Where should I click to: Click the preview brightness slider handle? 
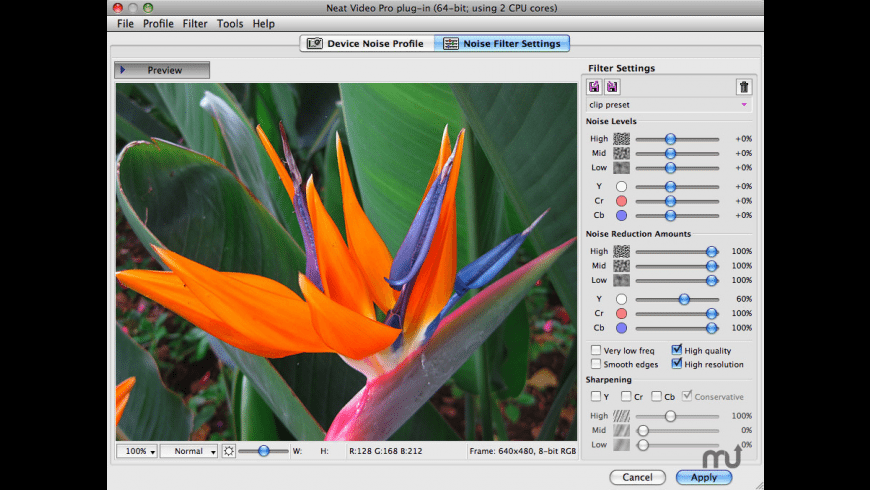(x=264, y=451)
